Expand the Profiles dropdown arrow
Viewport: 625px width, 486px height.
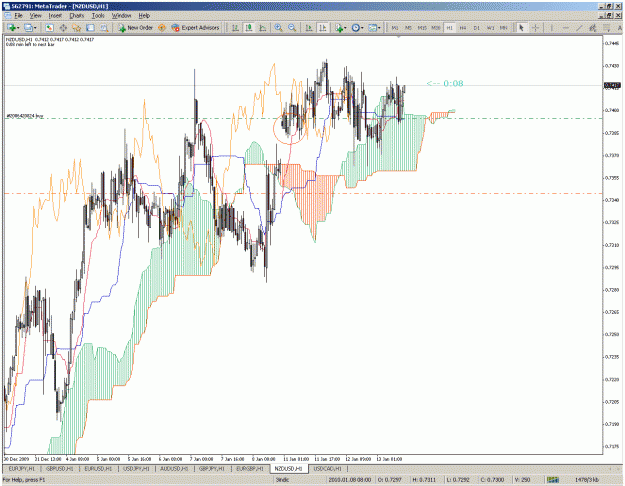[35, 28]
